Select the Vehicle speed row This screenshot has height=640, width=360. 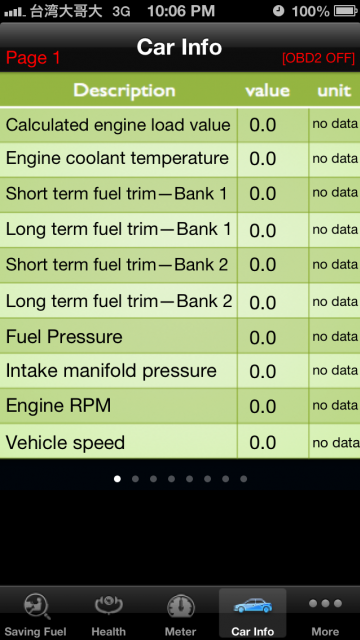pos(180,442)
